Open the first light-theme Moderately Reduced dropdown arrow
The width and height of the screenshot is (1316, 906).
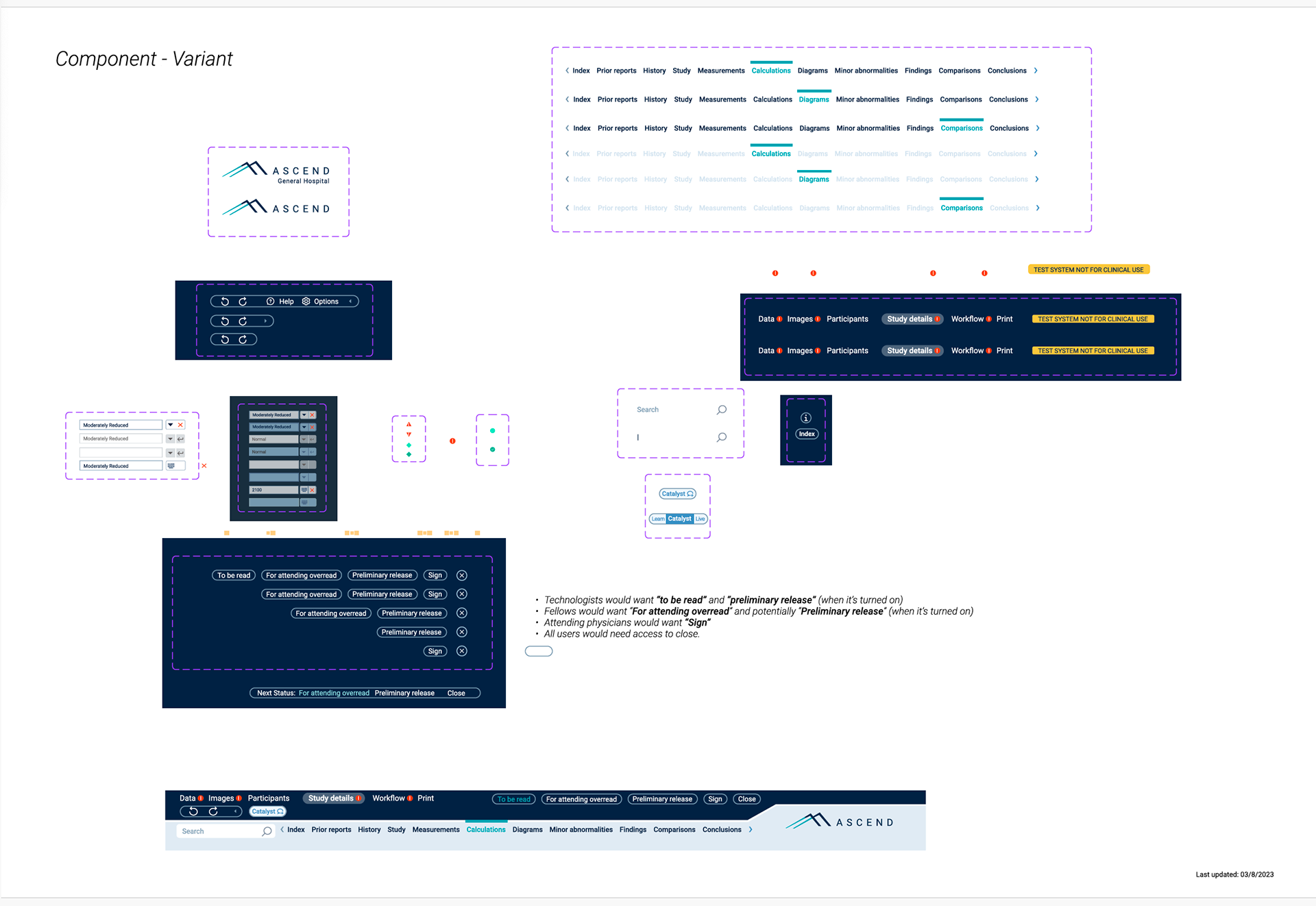pos(171,425)
